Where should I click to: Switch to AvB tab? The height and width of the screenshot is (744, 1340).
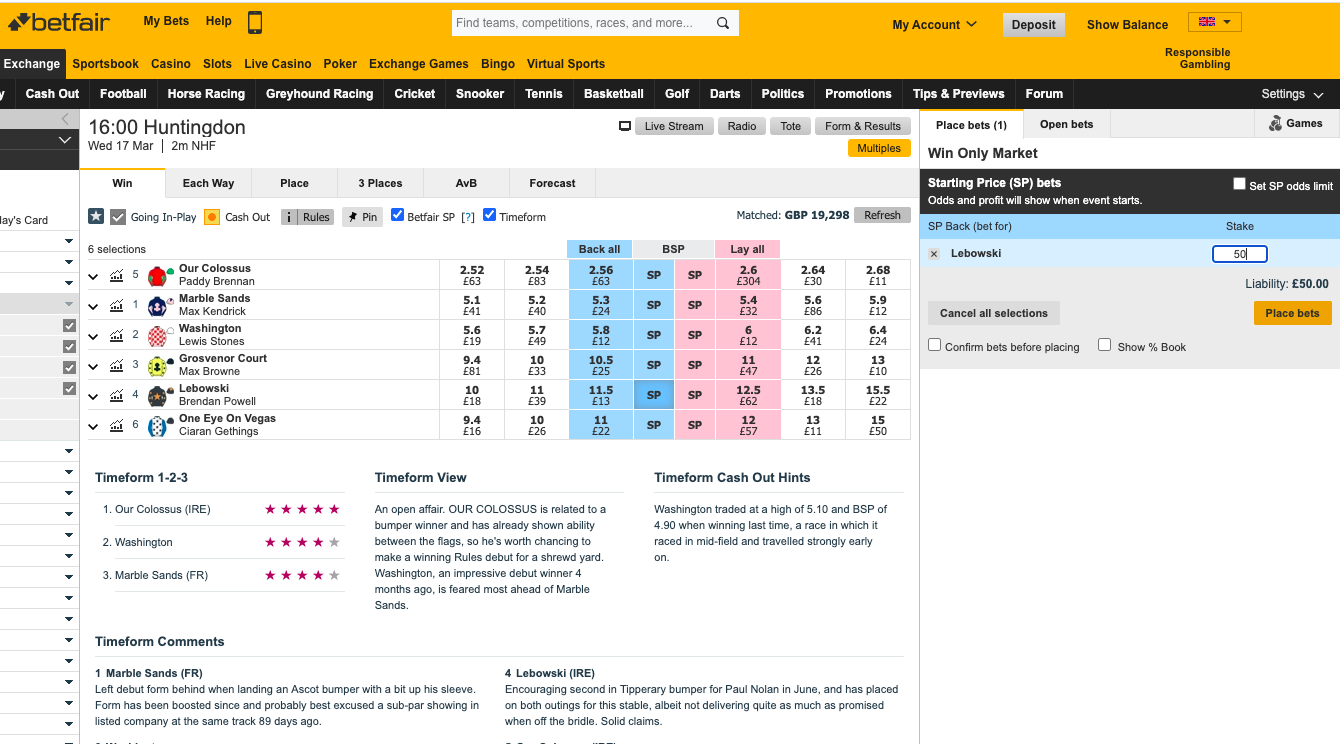tap(466, 183)
